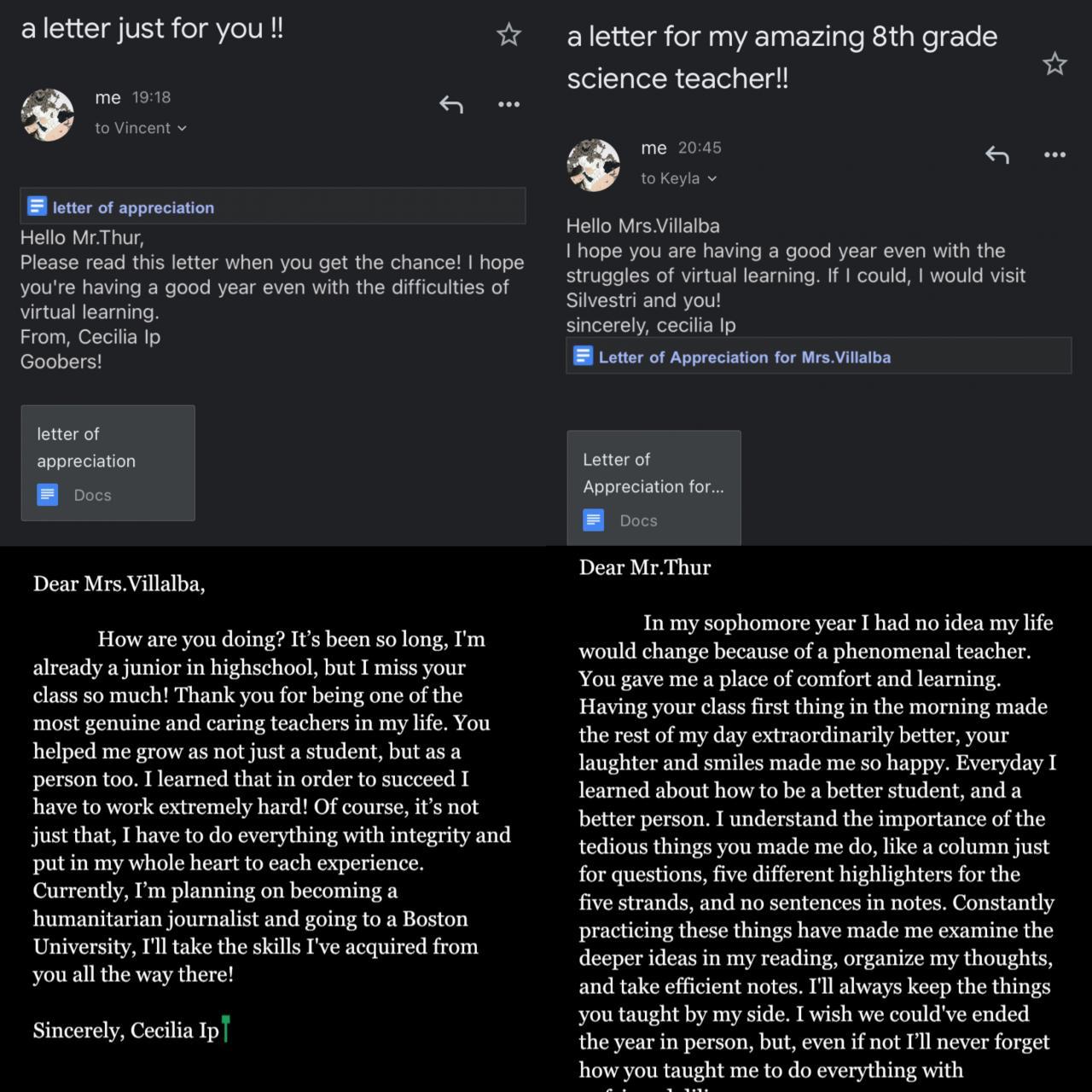
Task: Tap sender avatar on the Keyla email
Action: tap(594, 165)
